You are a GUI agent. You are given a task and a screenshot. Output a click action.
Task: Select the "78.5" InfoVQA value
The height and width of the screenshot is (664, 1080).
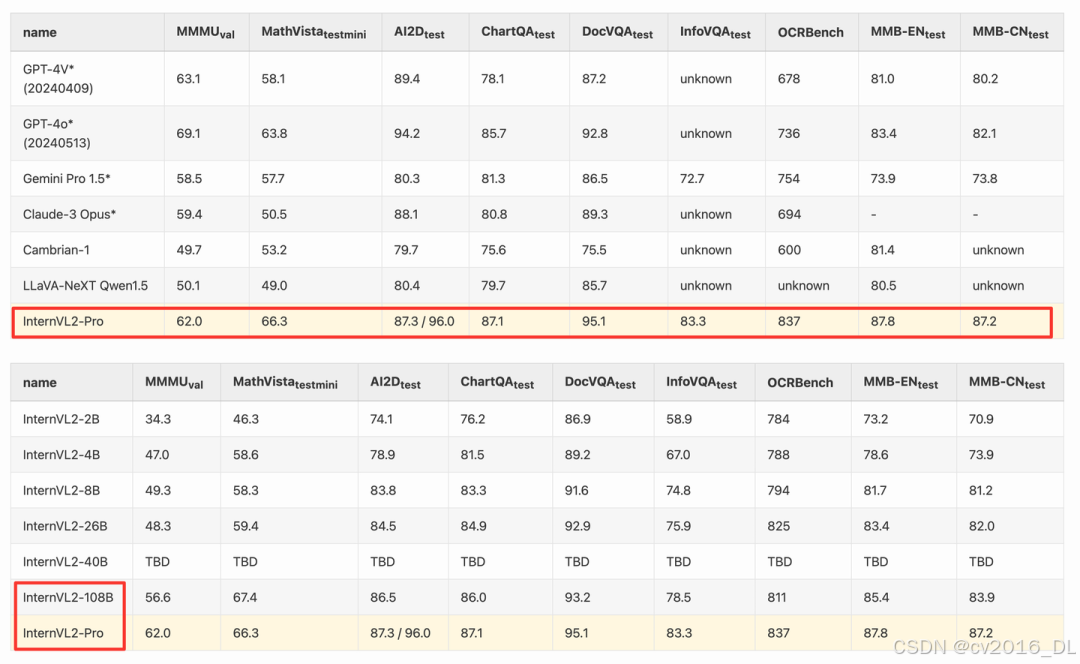click(x=678, y=597)
